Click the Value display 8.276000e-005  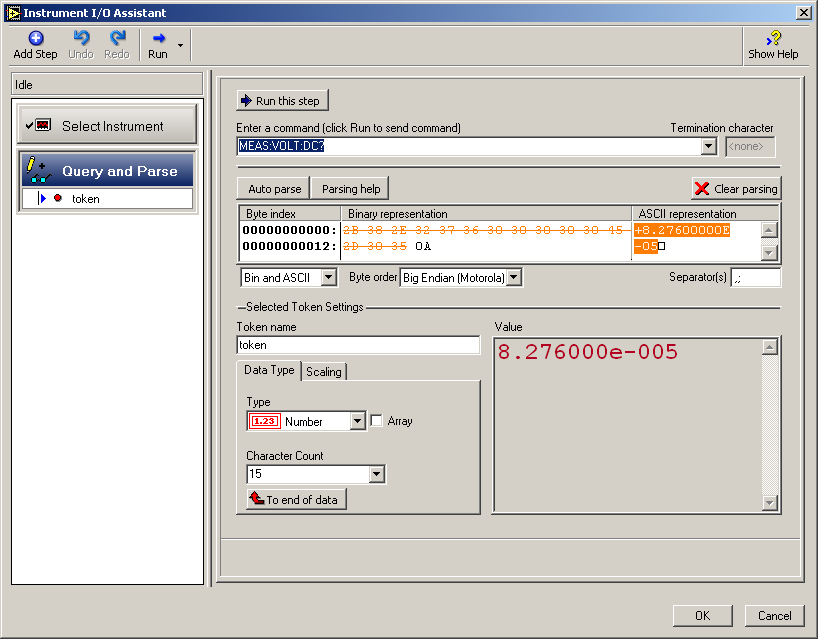[588, 352]
